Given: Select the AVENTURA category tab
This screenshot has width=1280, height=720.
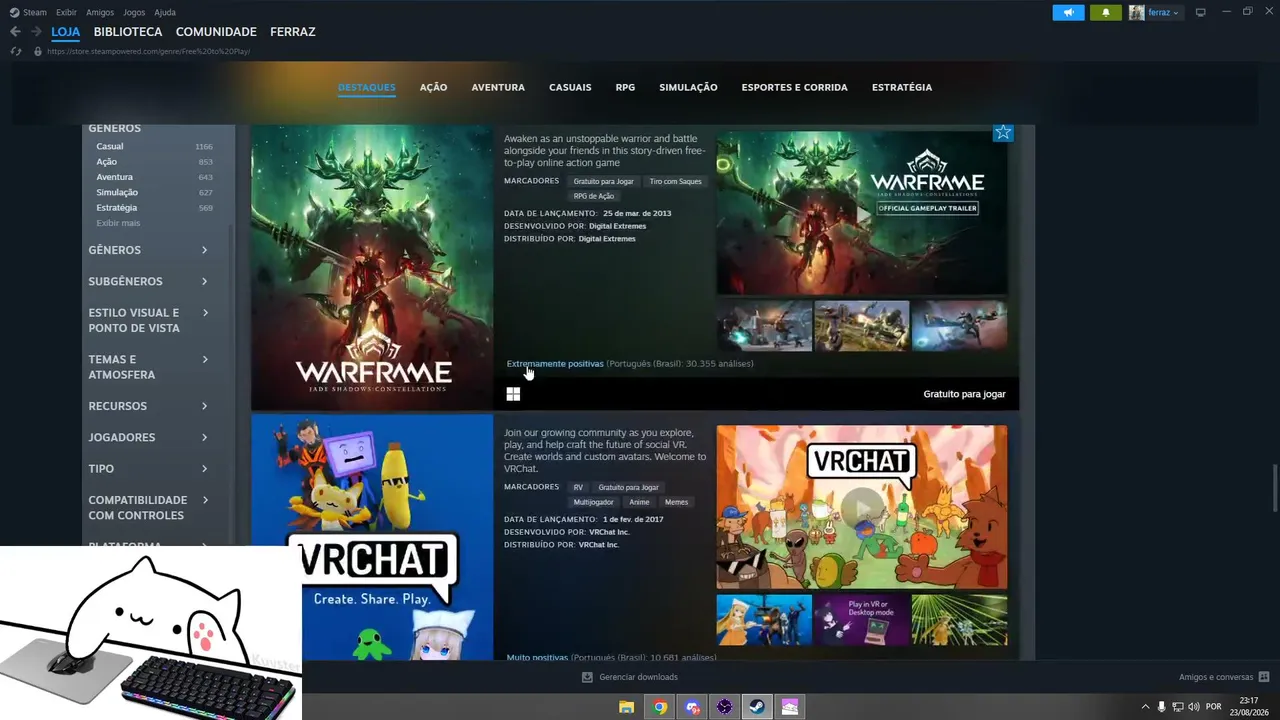Looking at the screenshot, I should pos(498,87).
